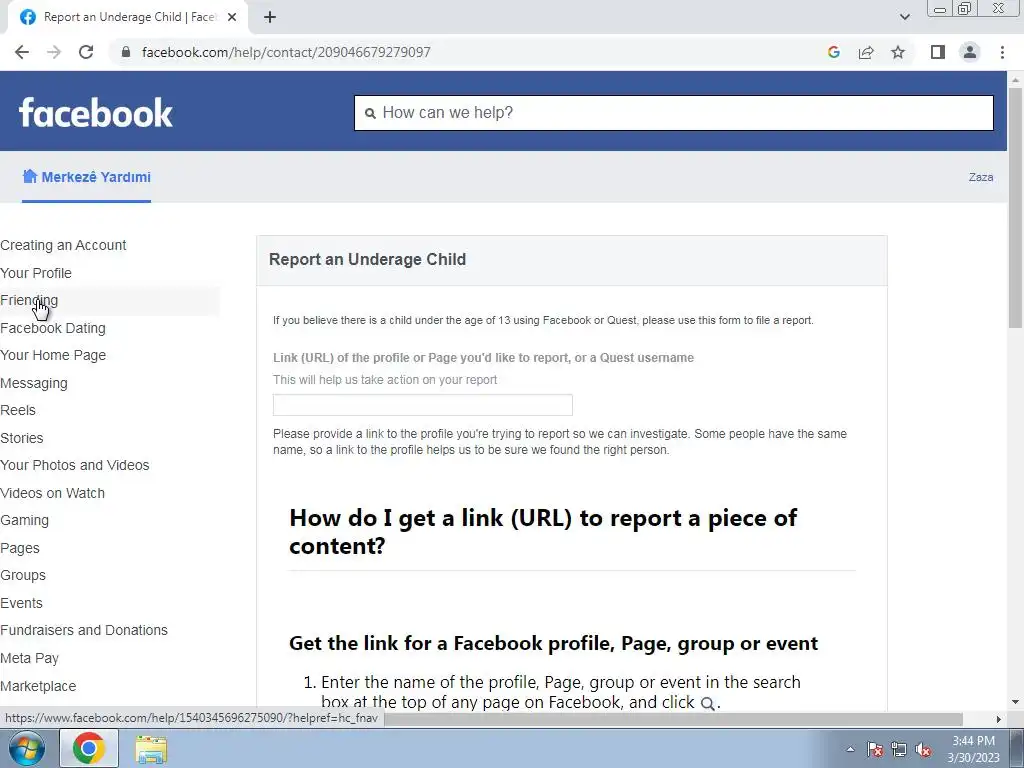Image resolution: width=1024 pixels, height=768 pixels.
Task: Open the Google icon in address bar
Action: coord(833,52)
